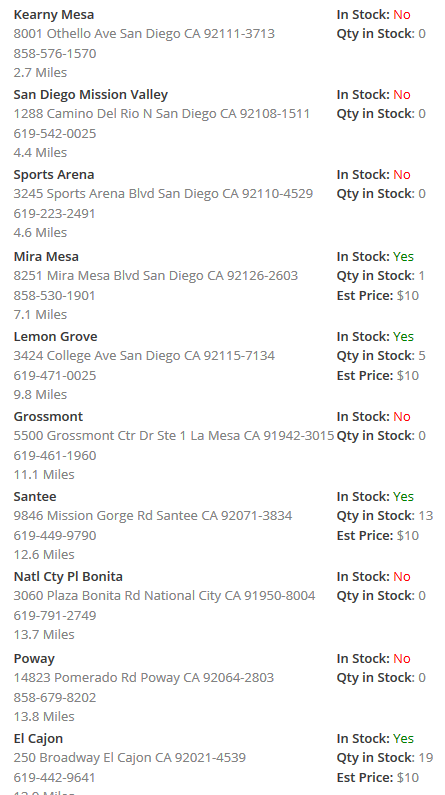Click the Natl Cty Pl Bonita store name

pyautogui.click(x=68, y=576)
